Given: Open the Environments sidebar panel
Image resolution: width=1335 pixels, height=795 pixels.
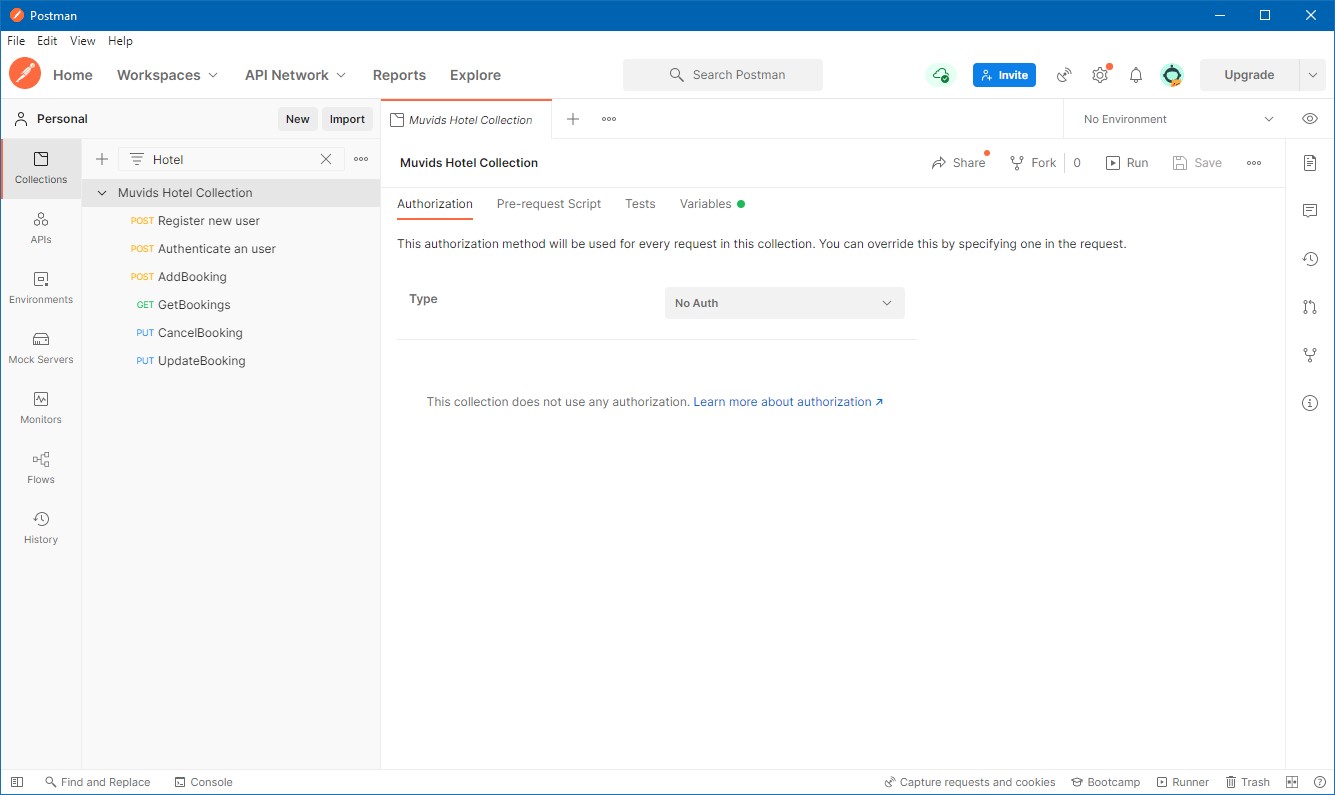Looking at the screenshot, I should pyautogui.click(x=41, y=288).
